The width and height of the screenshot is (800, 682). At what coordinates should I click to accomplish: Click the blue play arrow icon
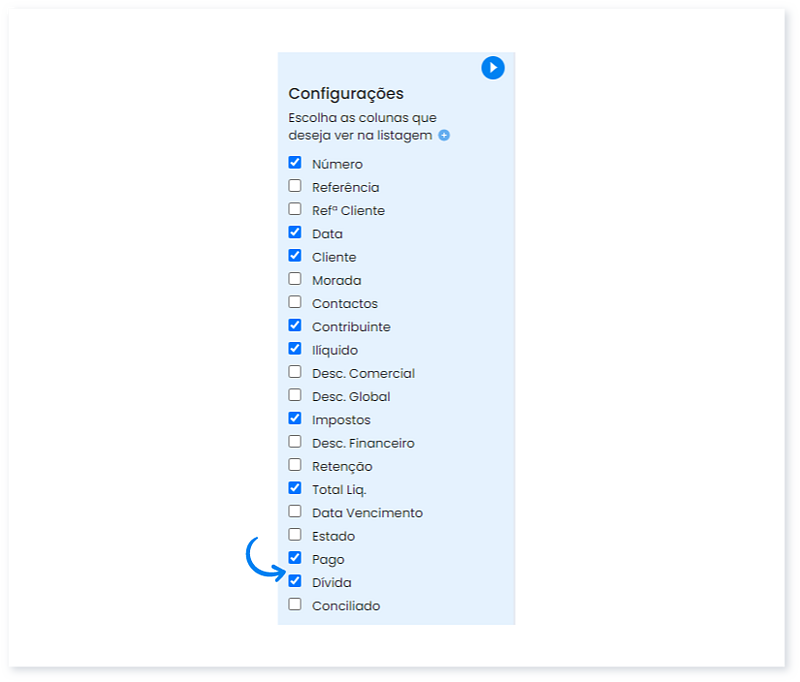point(492,67)
